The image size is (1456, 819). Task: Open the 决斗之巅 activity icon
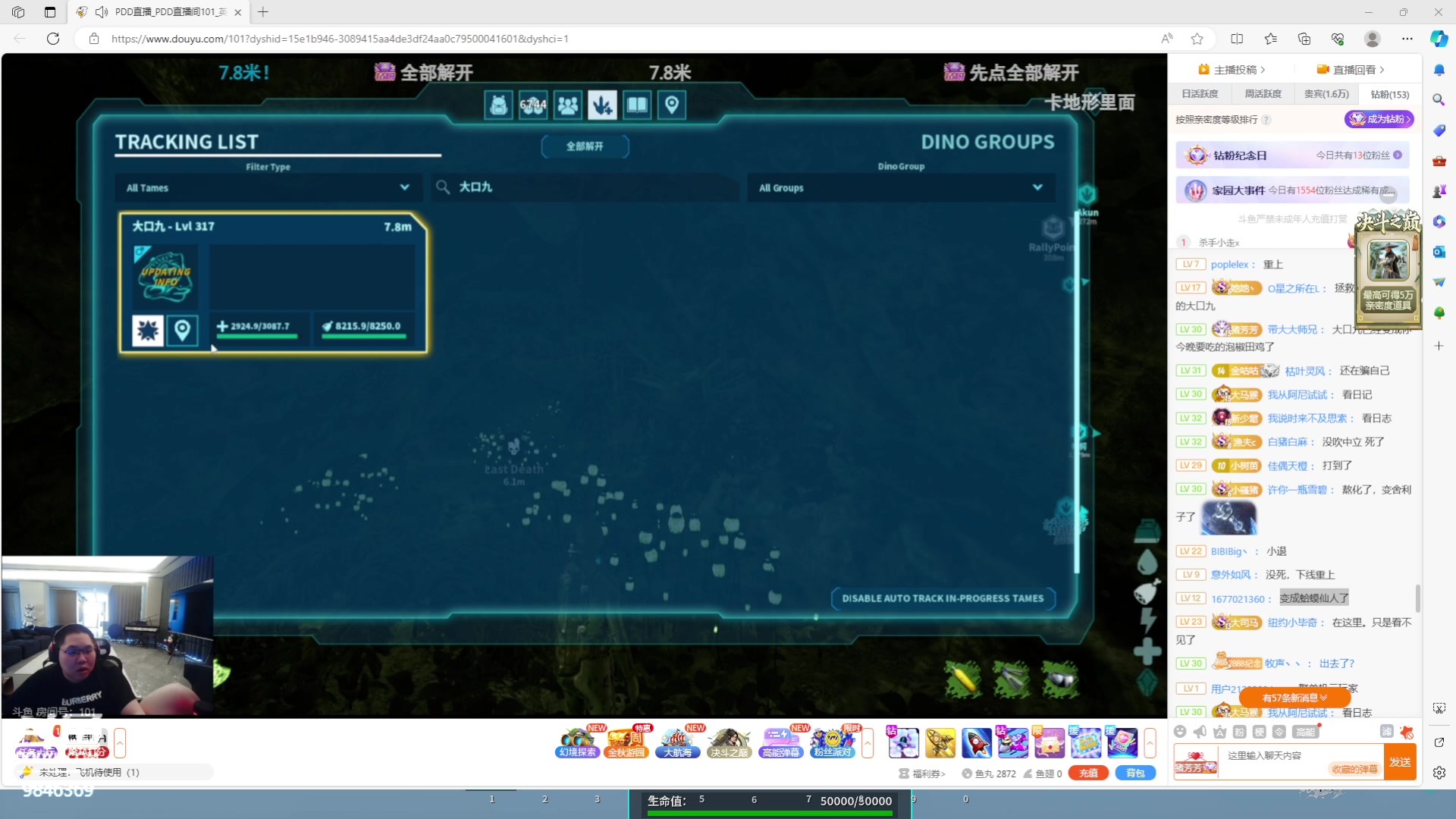click(729, 742)
